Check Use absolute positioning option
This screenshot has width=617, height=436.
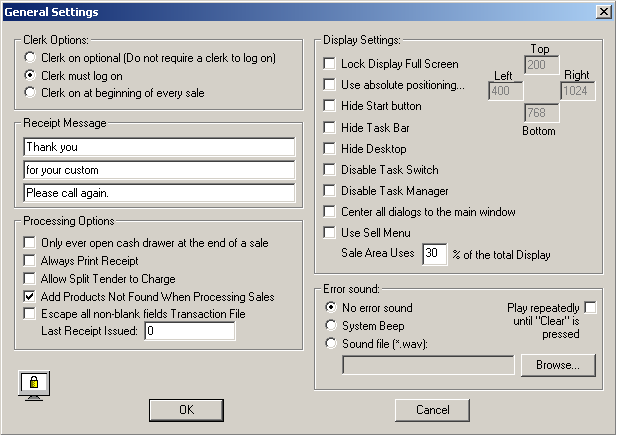[330, 85]
